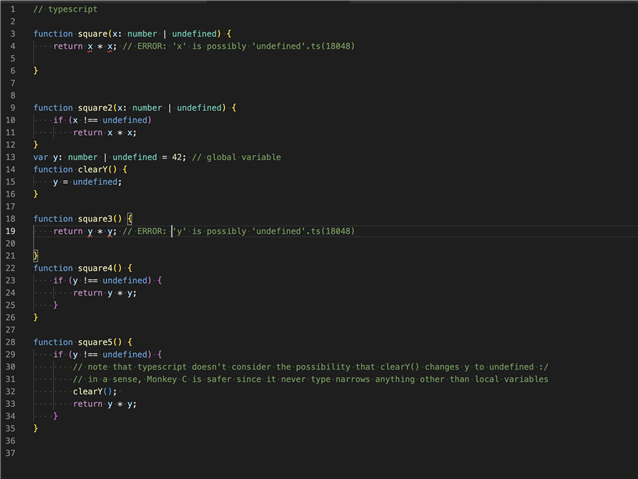Click the square2 function name
Image resolution: width=638 pixels, height=479 pixels.
[x=100, y=108]
